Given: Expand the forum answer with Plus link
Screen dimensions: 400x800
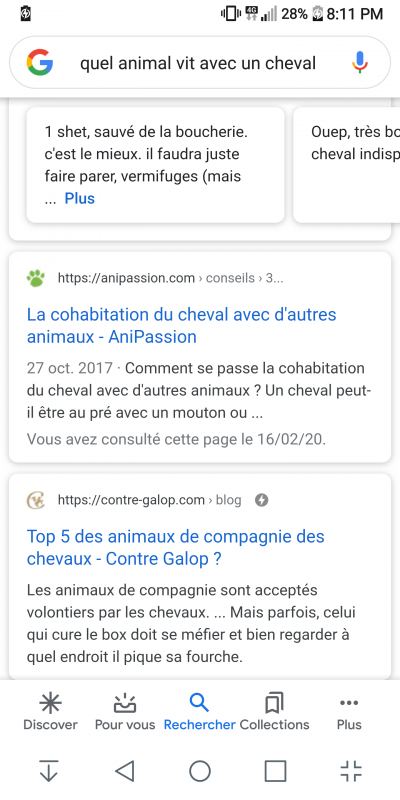Looking at the screenshot, I should (x=80, y=198).
